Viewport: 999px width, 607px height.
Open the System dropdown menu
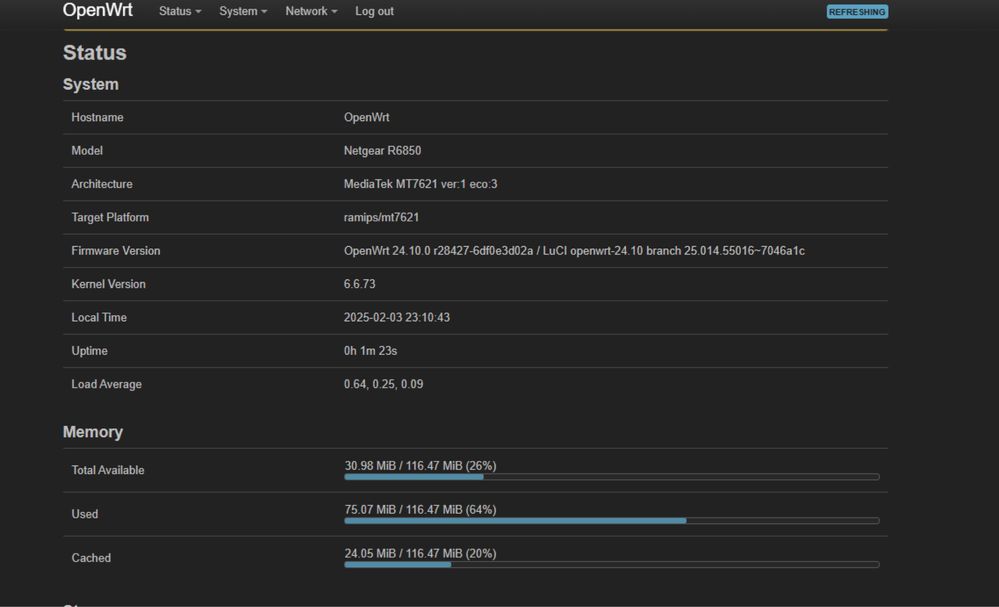tap(243, 11)
